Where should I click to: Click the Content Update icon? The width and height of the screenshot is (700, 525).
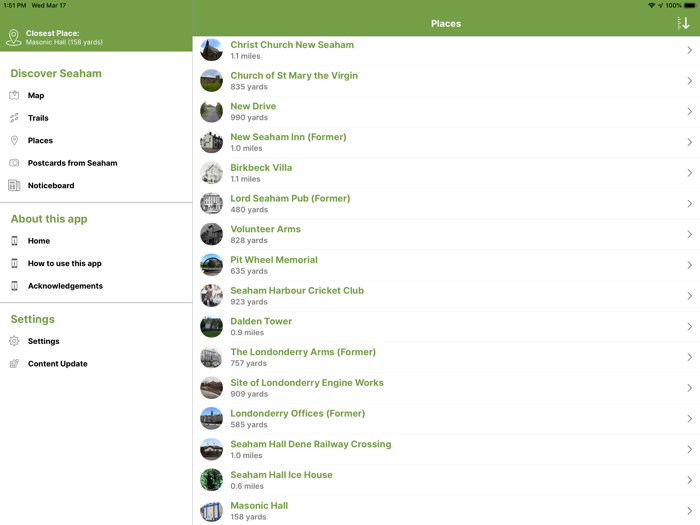14,364
